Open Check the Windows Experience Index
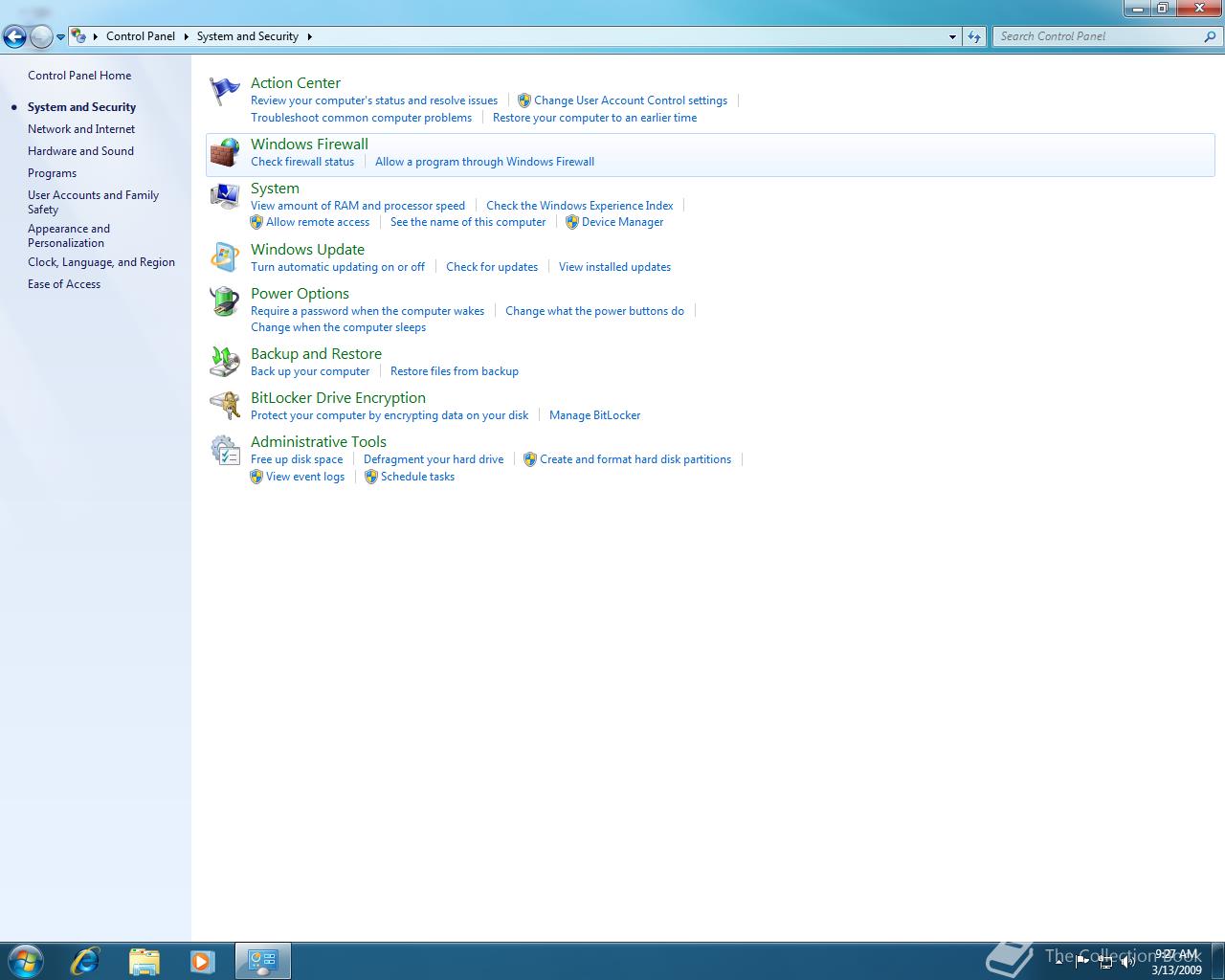 (579, 206)
